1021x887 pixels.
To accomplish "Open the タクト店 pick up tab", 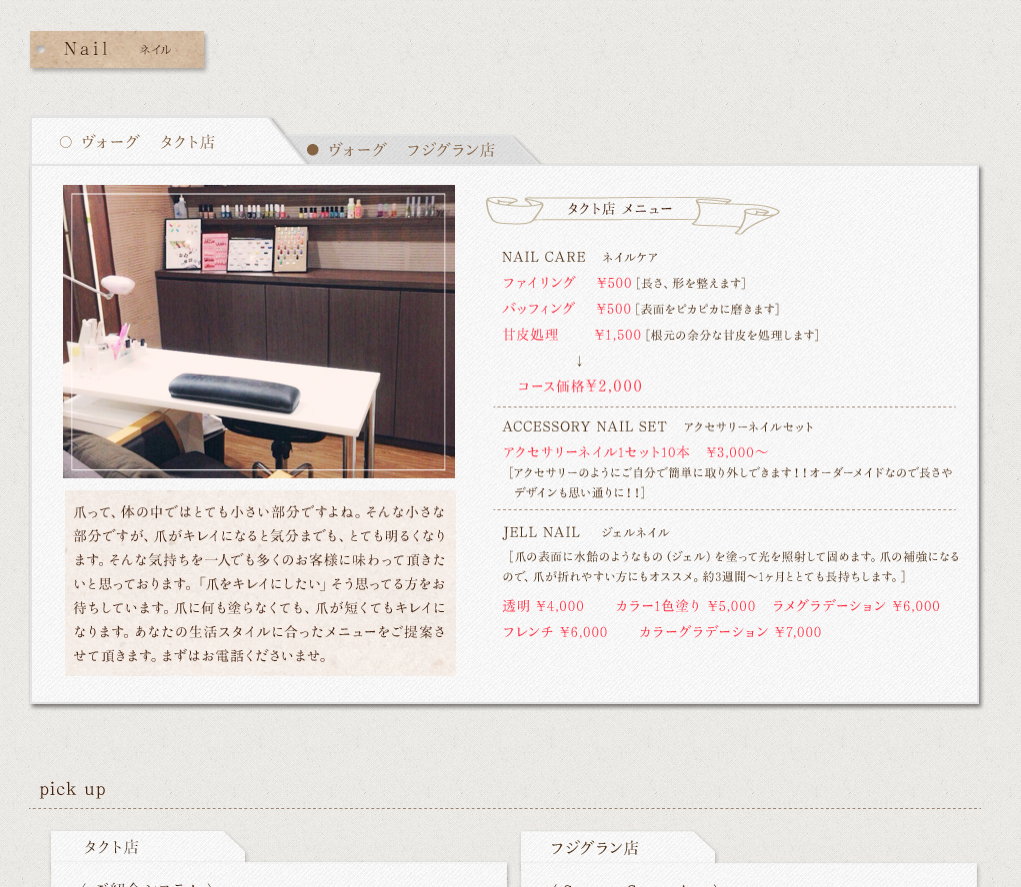I will coord(147,847).
